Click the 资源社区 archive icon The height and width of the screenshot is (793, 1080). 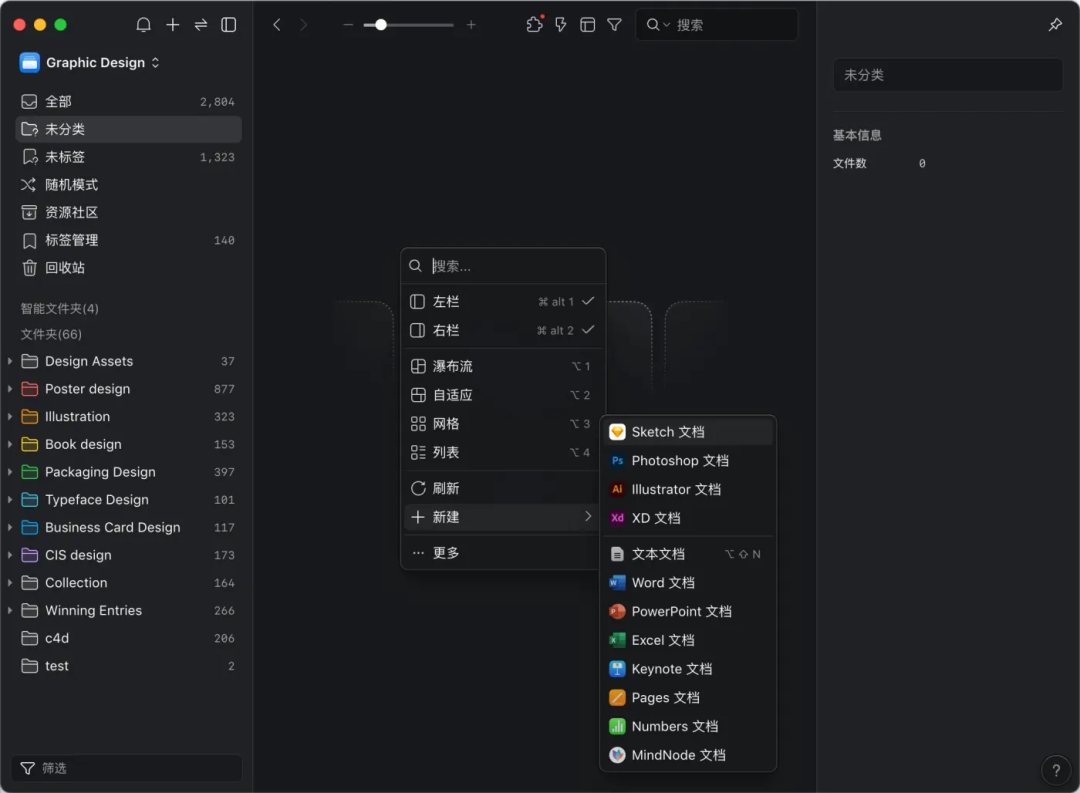29,212
